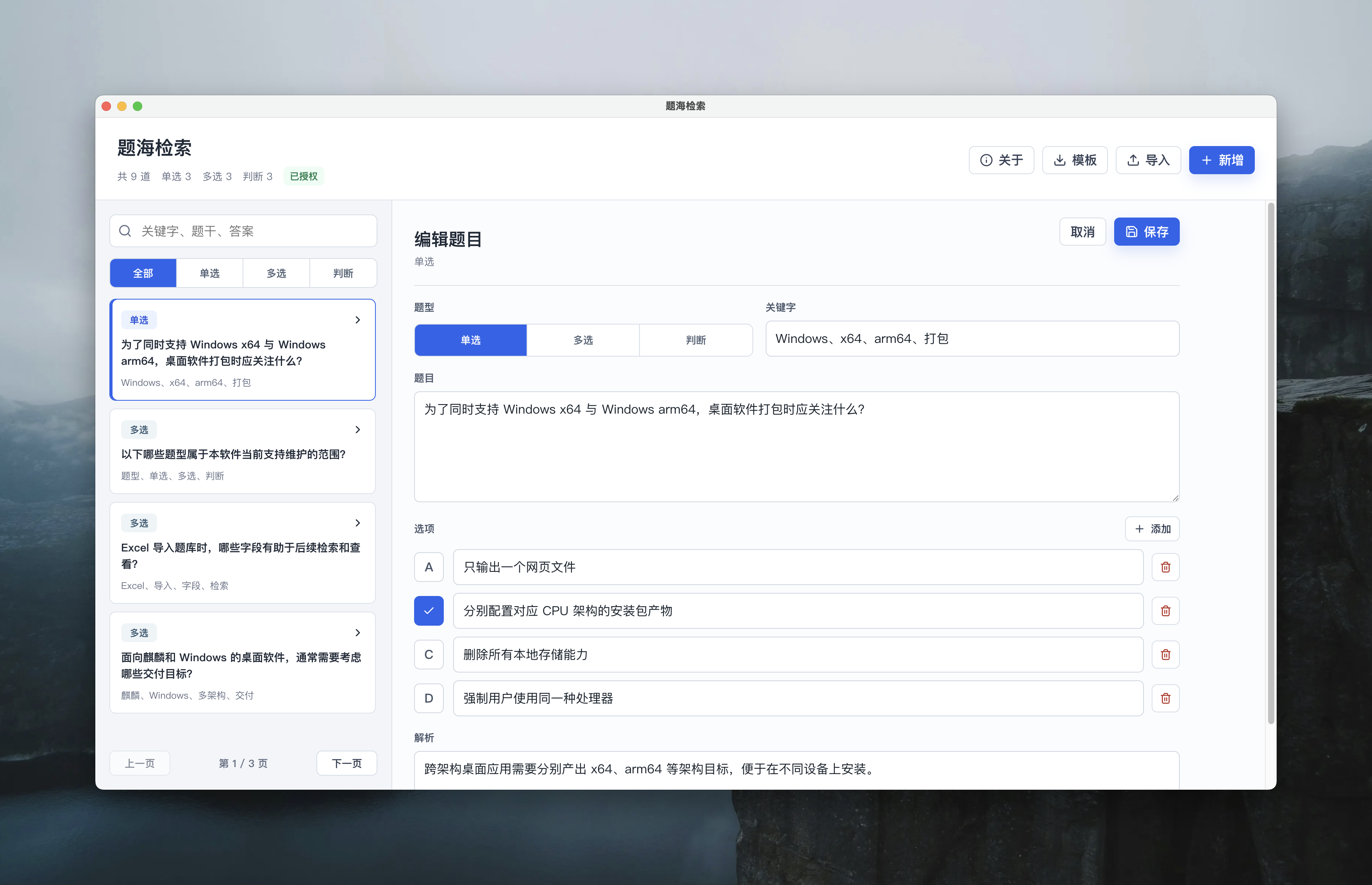This screenshot has width=1372, height=885.
Task: Open the question 面向麒麟和 Windows 的桌面软件
Action: pyautogui.click(x=243, y=663)
